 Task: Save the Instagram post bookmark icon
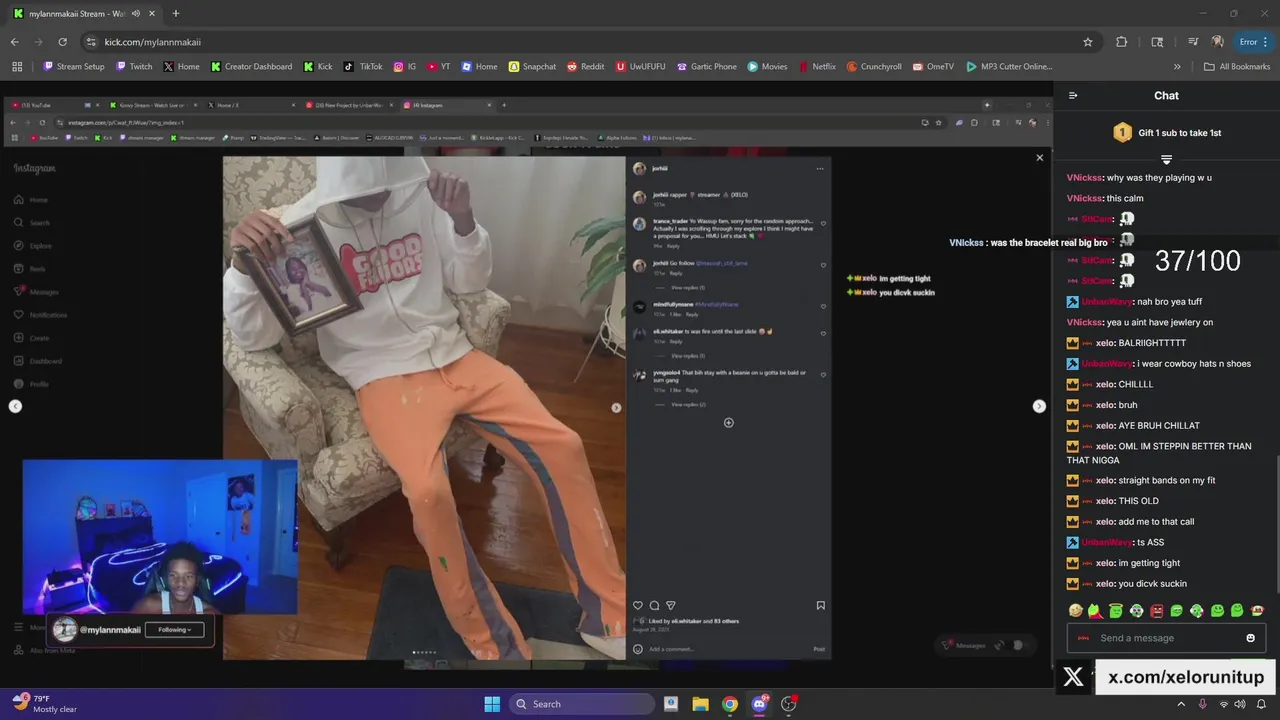point(820,605)
